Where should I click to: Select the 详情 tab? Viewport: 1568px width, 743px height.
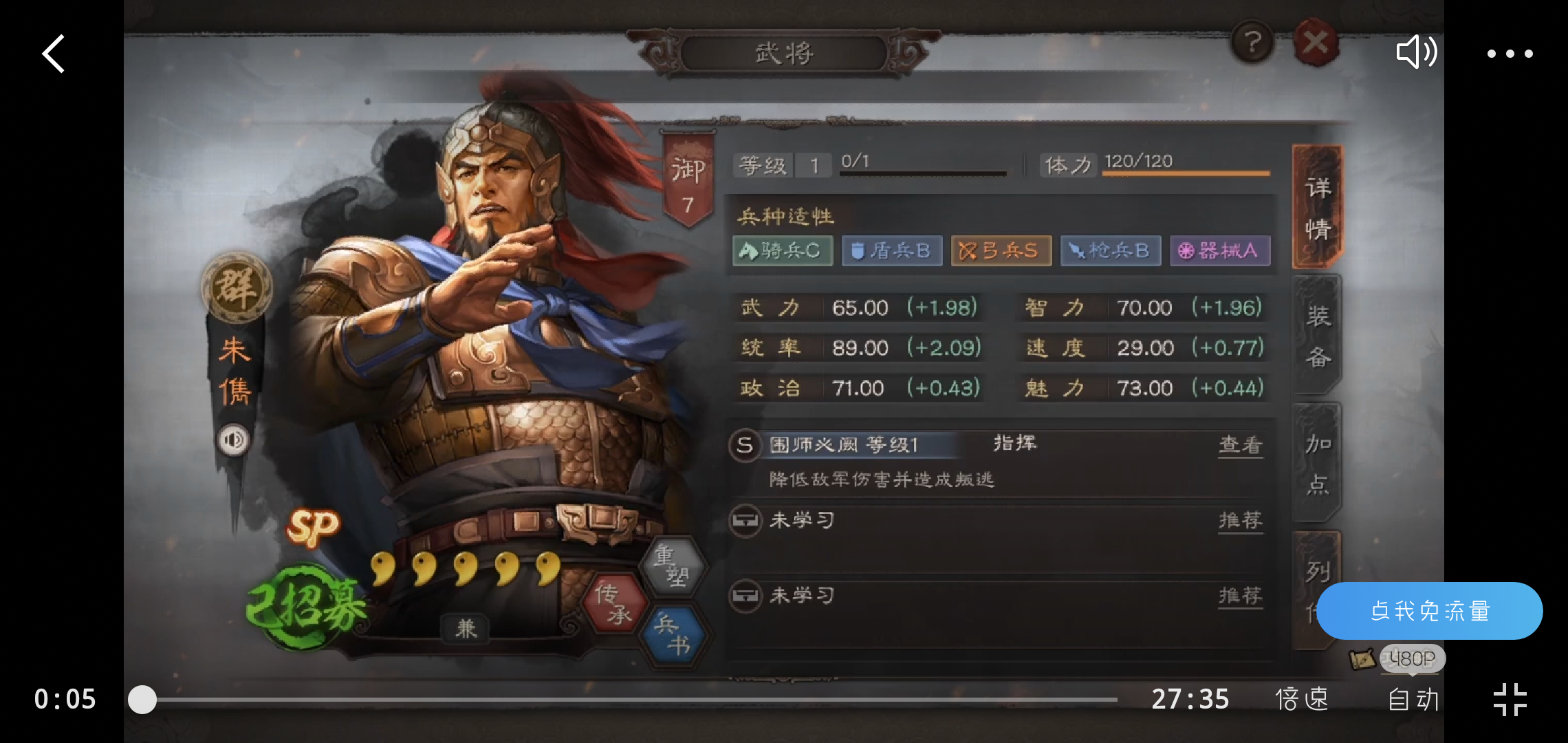click(1318, 207)
